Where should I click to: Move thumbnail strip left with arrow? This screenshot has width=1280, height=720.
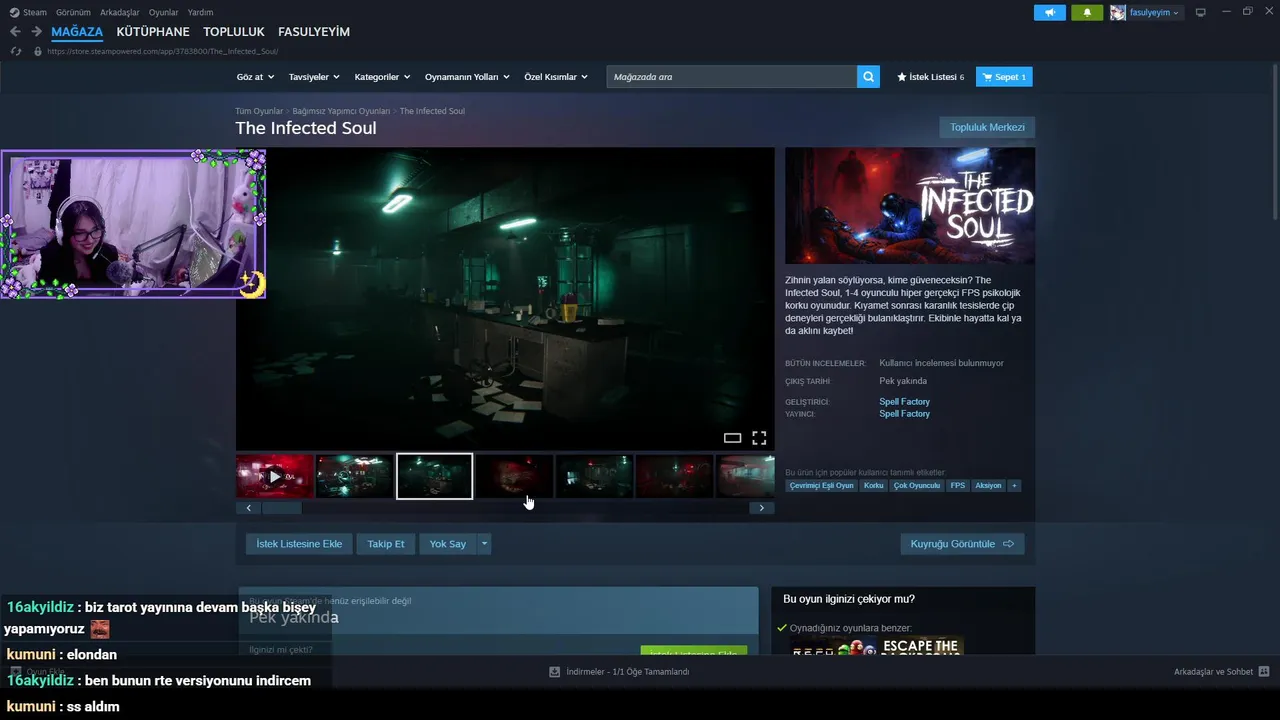(248, 508)
